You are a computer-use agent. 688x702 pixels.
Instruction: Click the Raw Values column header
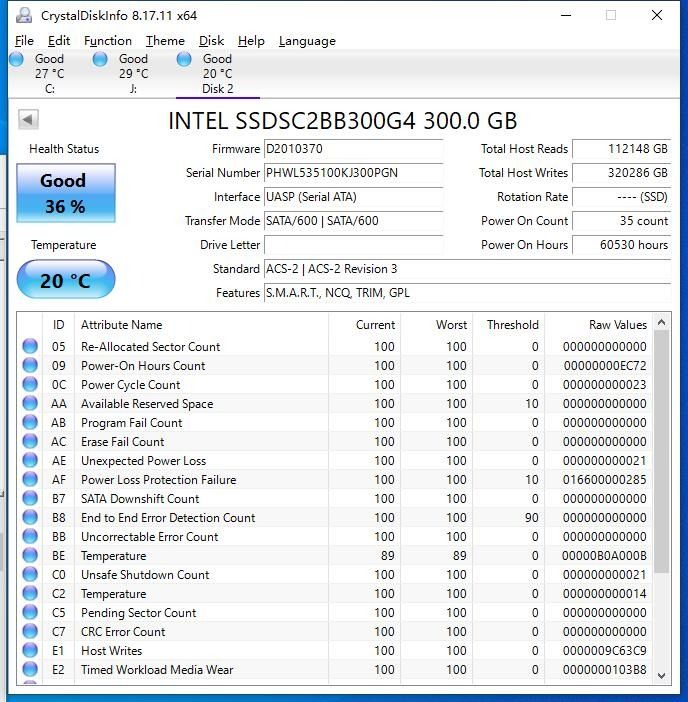[598, 325]
